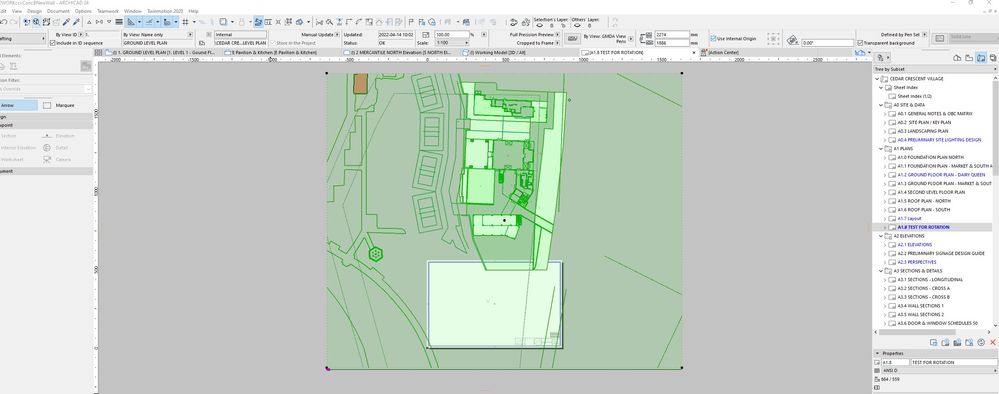The height and width of the screenshot is (394, 999).
Task: Select A1.2 GROUND FLOOR PLAN - DAIRY QUEEN
Action: pos(941,175)
